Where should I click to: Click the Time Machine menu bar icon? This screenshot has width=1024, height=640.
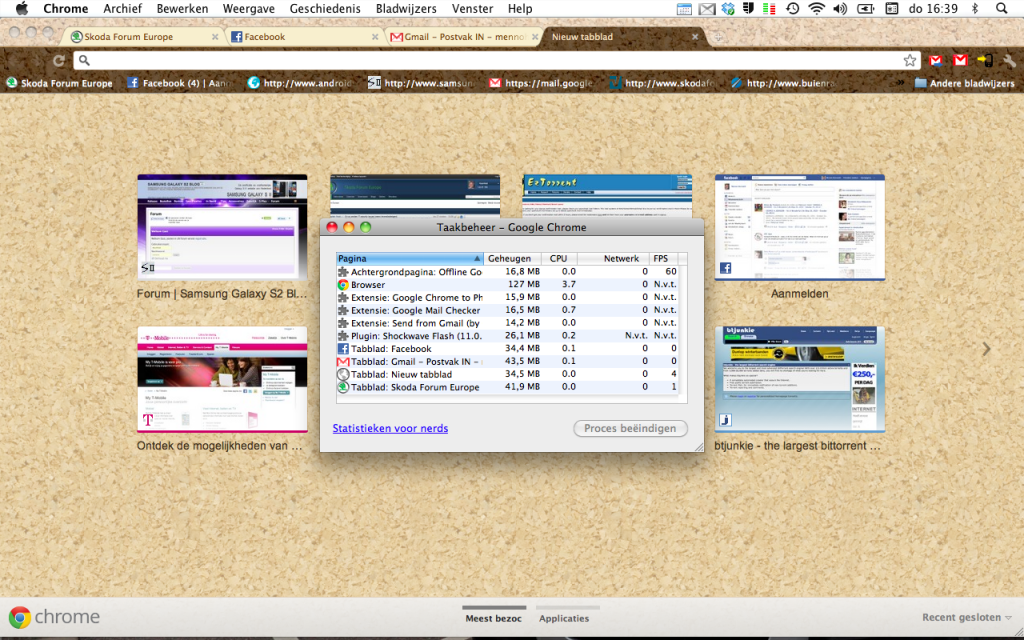792,8
